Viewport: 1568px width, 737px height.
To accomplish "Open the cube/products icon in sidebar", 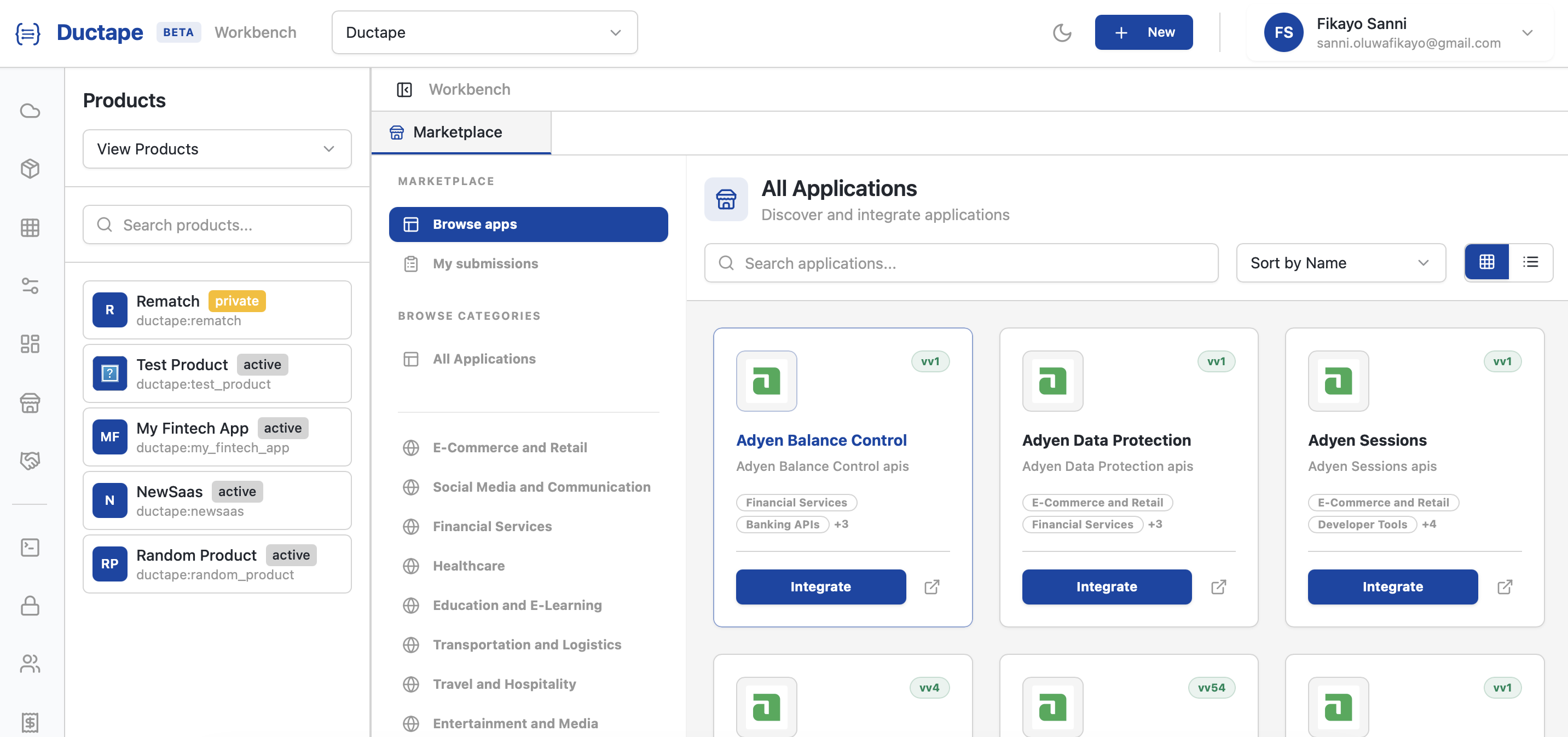I will 30,169.
